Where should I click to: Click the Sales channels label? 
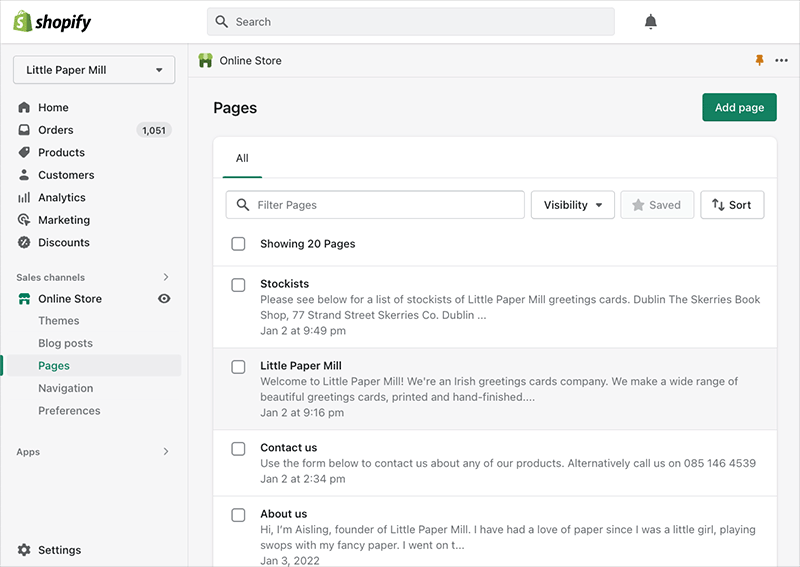(51, 277)
